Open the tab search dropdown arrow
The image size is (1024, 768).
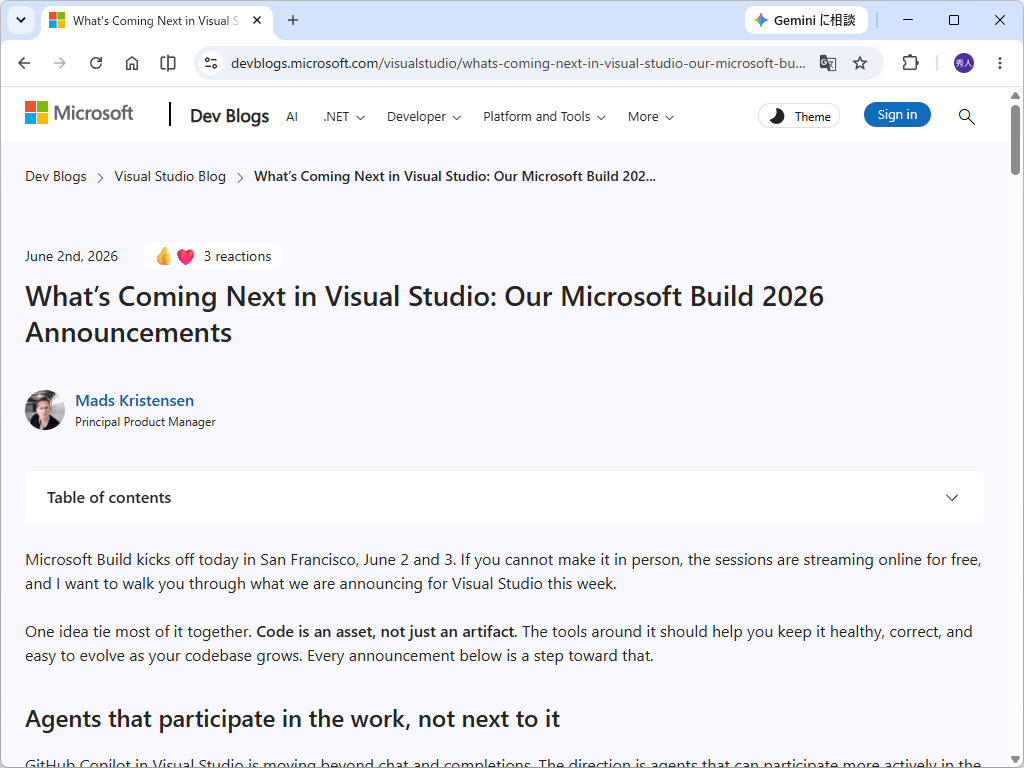[x=21, y=20]
